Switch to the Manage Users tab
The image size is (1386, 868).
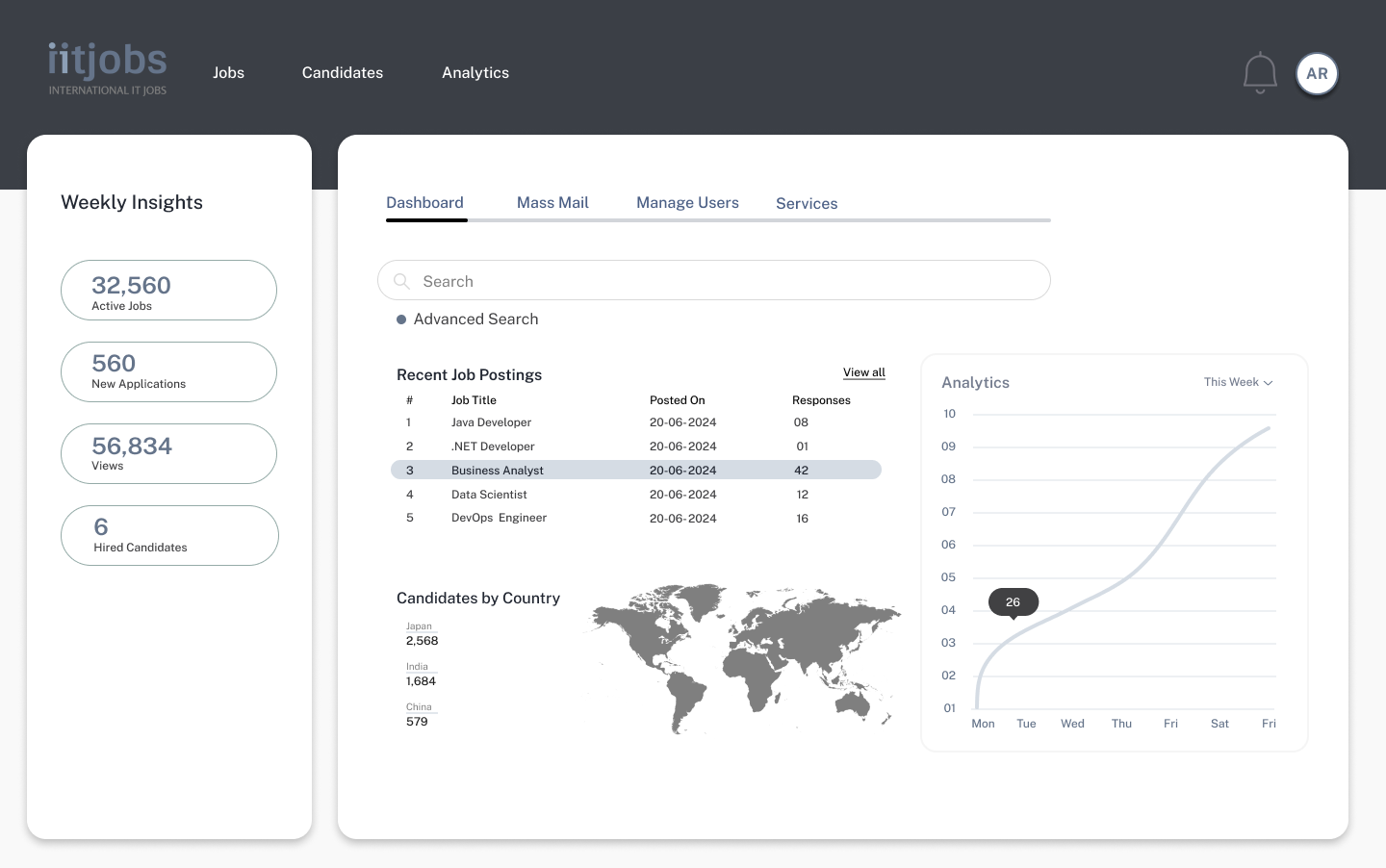click(687, 203)
